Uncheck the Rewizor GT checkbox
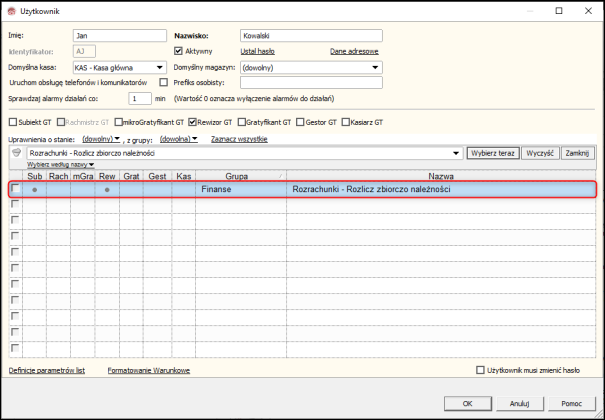 click(x=193, y=122)
